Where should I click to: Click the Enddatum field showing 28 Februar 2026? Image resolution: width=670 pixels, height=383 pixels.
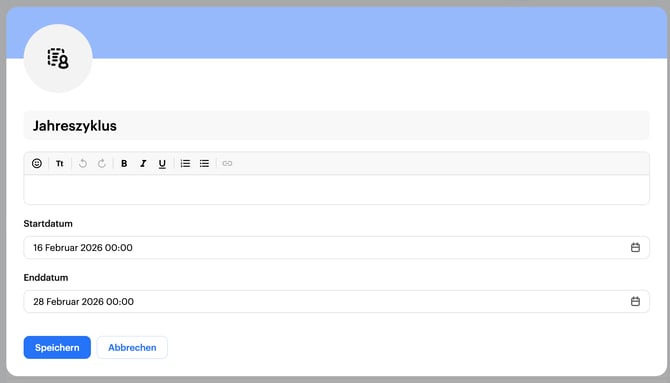click(x=337, y=301)
